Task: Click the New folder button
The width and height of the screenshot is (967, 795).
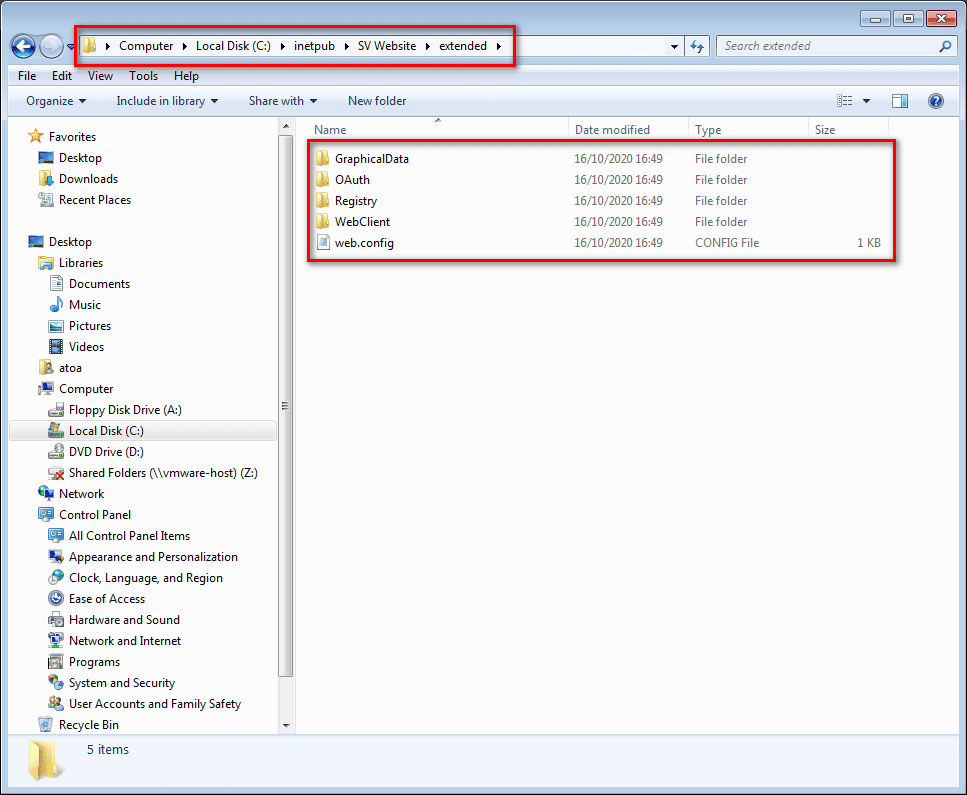Action: [x=377, y=101]
